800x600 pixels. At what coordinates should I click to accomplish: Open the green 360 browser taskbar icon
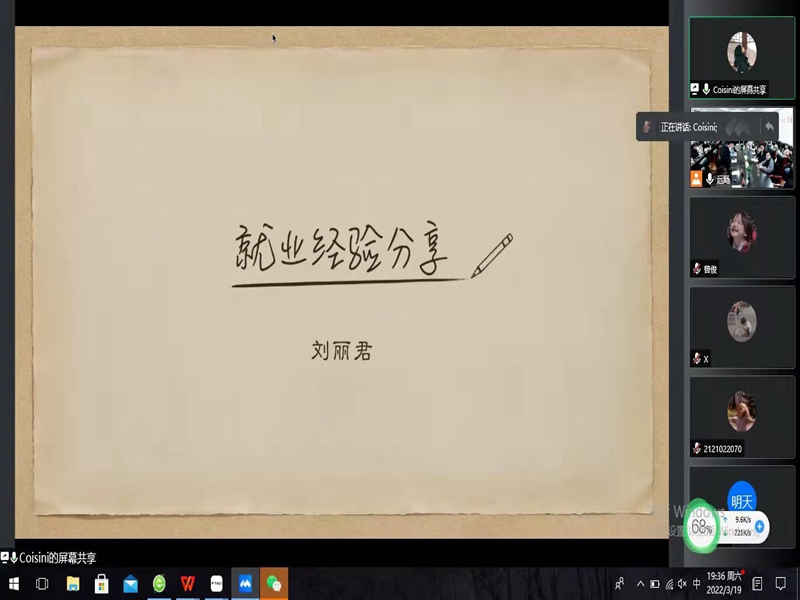(x=159, y=584)
